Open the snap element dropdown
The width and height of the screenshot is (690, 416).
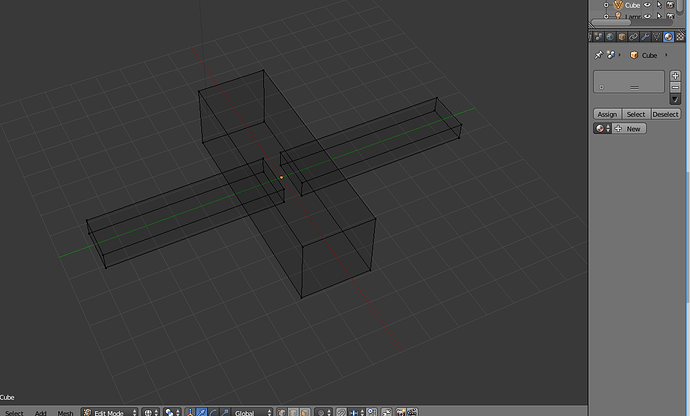(x=356, y=412)
